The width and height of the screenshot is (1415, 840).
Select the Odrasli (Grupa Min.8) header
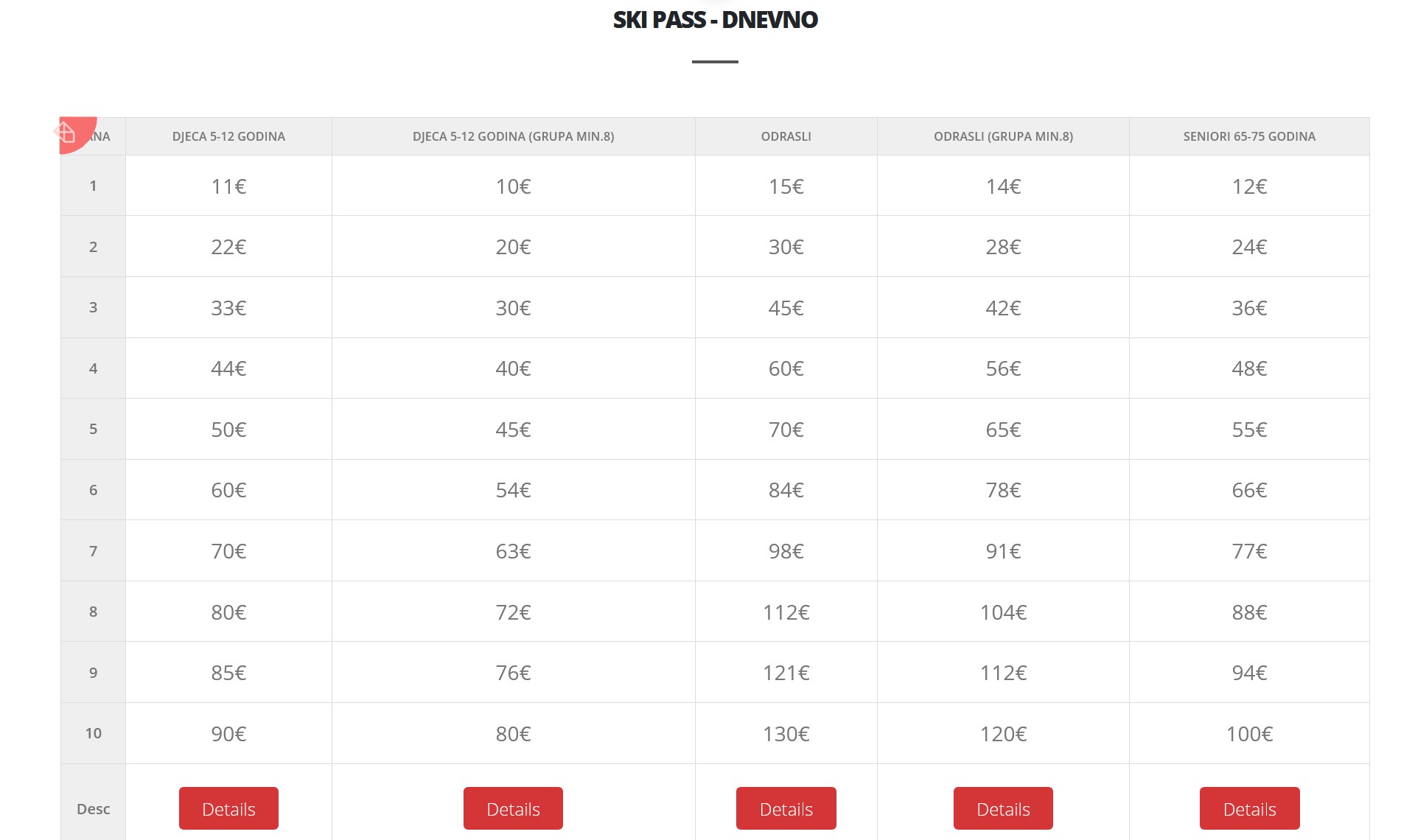pyautogui.click(x=1003, y=136)
